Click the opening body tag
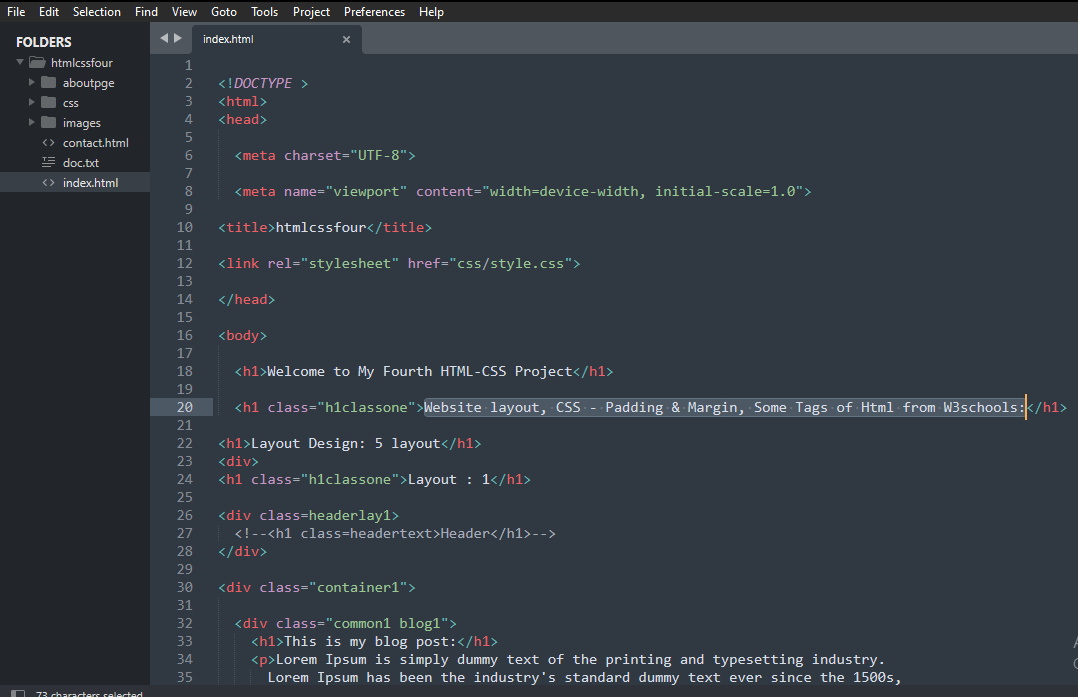Viewport: 1078px width, 697px height. point(243,335)
